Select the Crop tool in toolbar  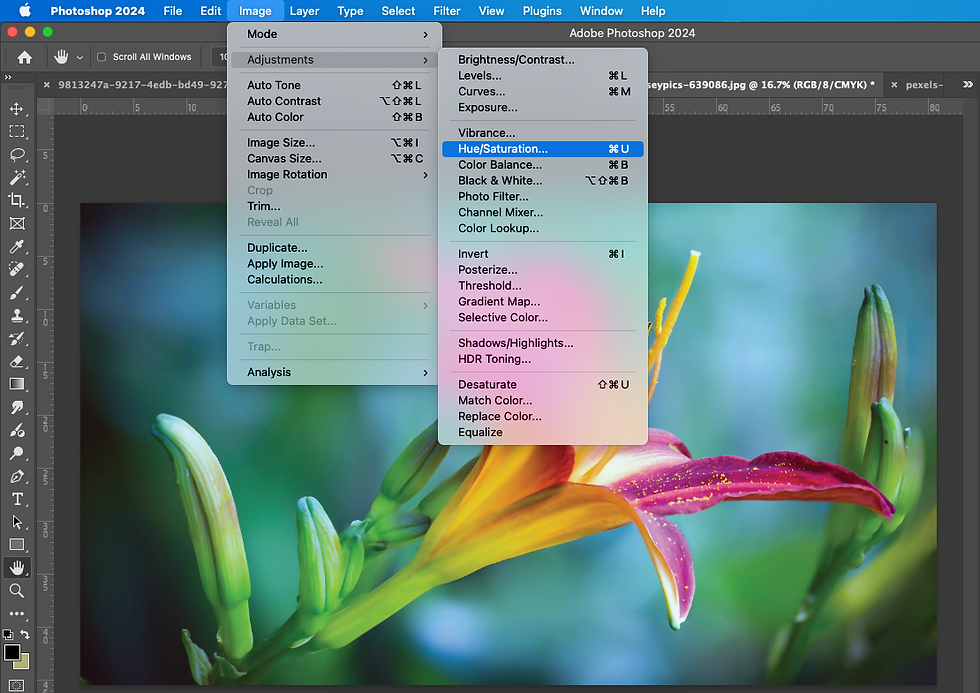pyautogui.click(x=17, y=200)
